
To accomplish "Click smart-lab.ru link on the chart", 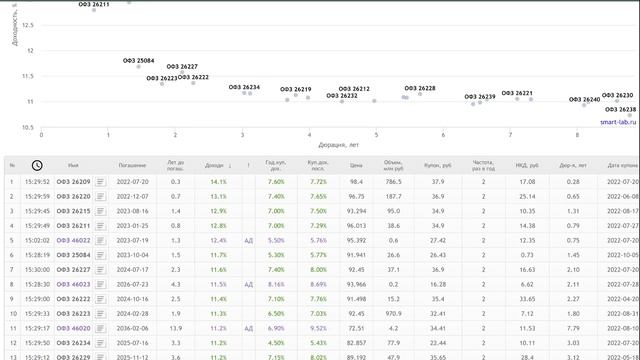I will [x=618, y=122].
